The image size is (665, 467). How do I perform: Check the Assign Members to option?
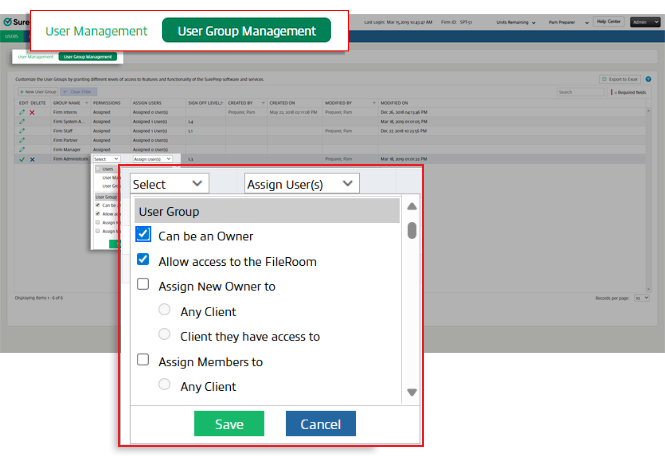click(x=143, y=361)
